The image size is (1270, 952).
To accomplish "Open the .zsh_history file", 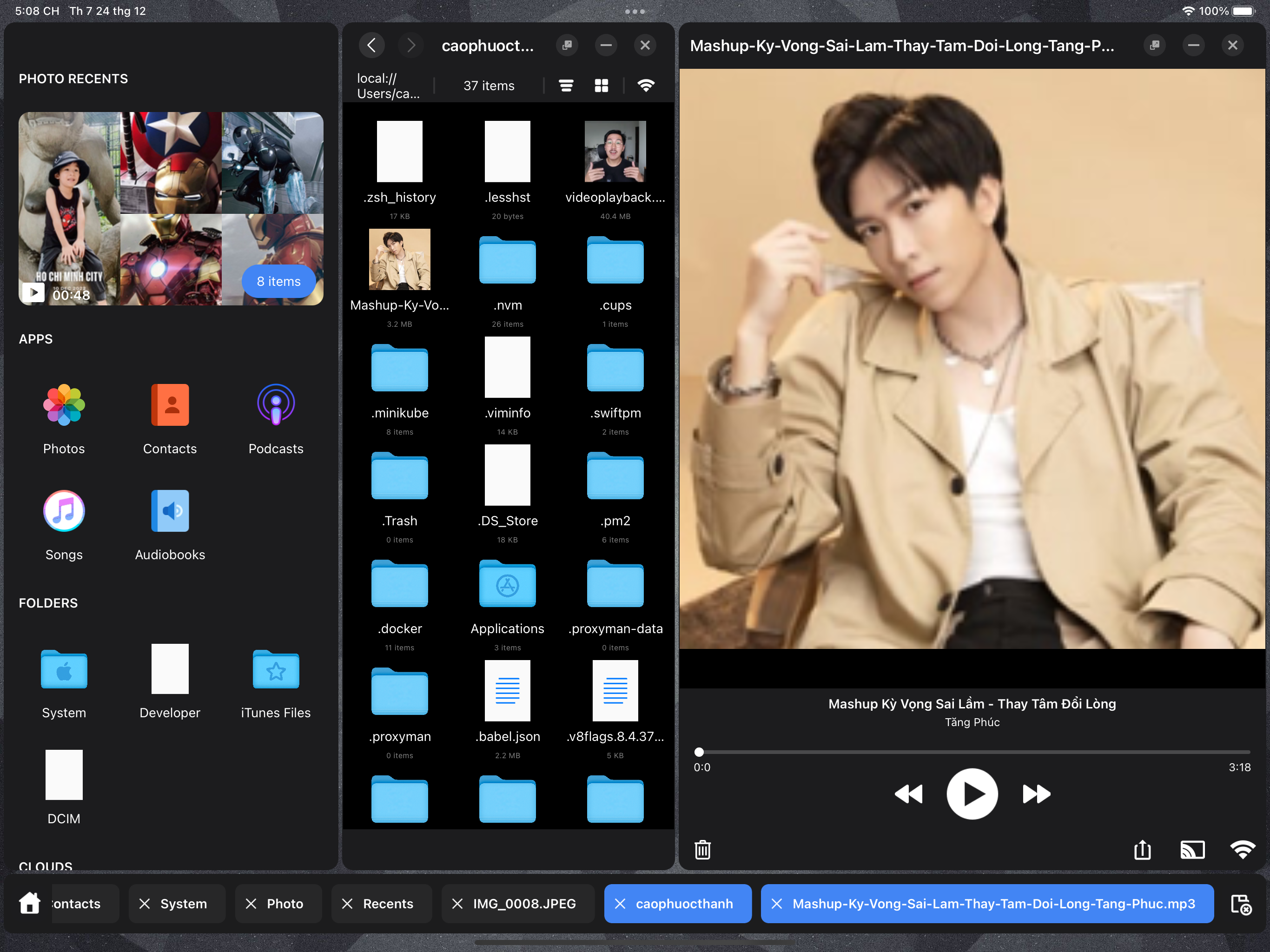I will pyautogui.click(x=400, y=152).
